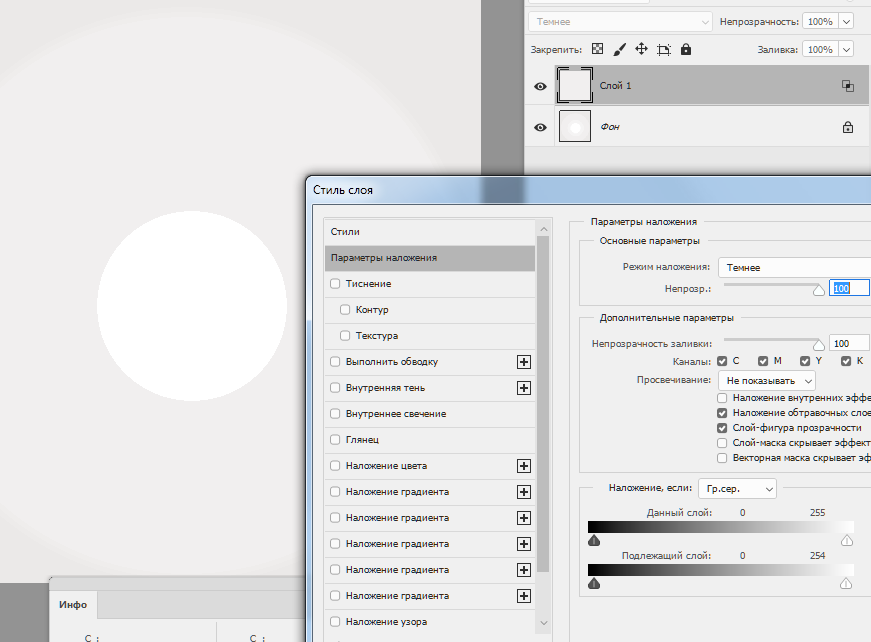Open blending options badge on Слой 1

[x=847, y=86]
